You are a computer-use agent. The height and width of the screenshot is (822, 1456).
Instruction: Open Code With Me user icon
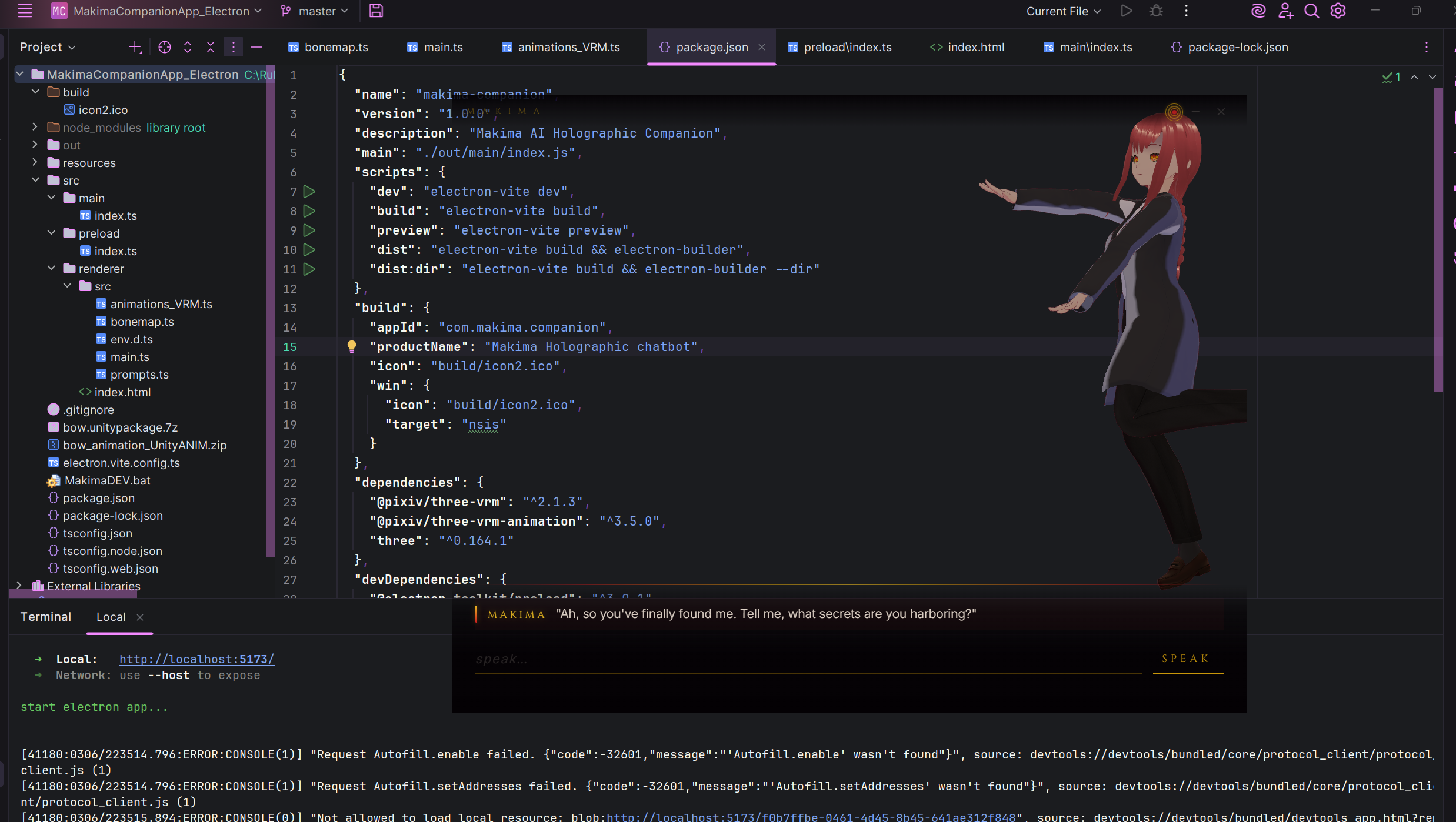pos(1285,11)
